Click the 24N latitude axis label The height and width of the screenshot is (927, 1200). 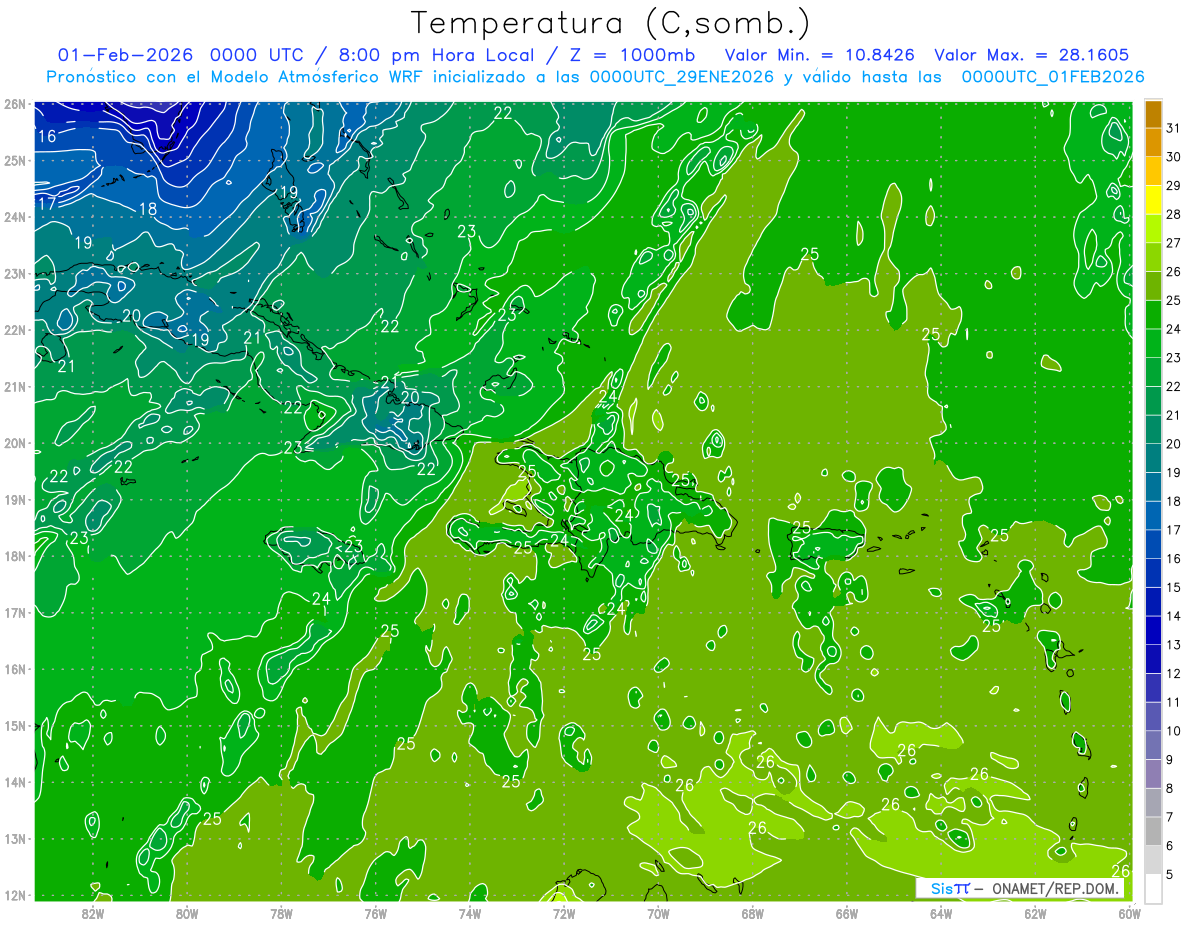15,217
